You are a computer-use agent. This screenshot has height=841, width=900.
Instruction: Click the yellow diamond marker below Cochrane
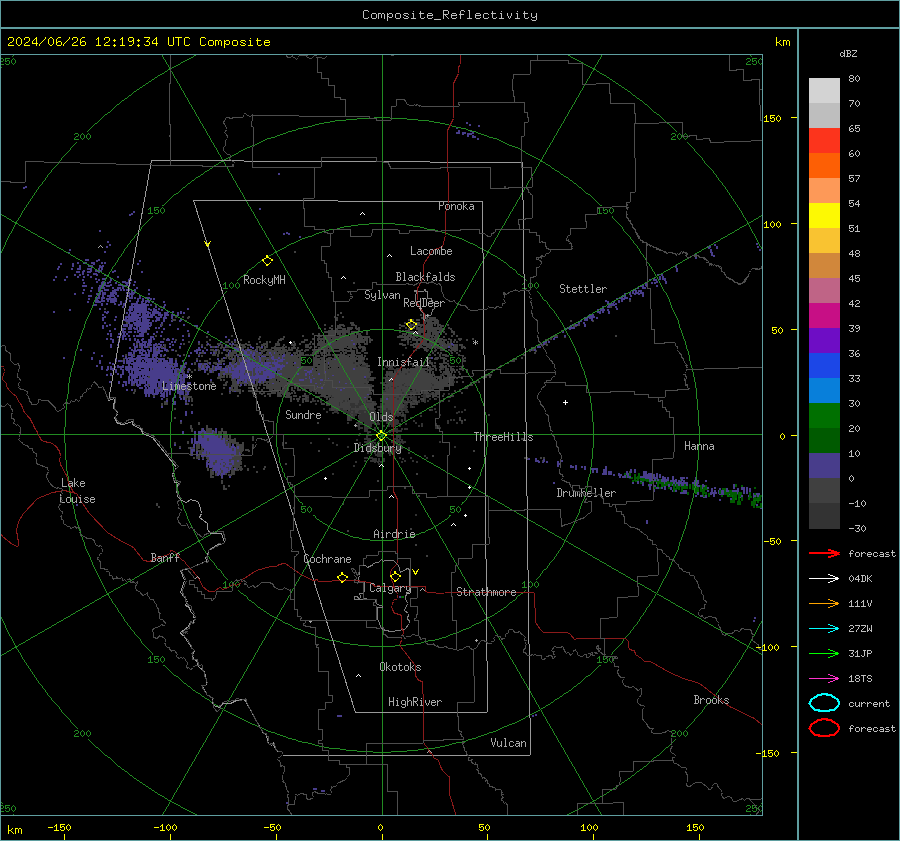click(x=342, y=577)
